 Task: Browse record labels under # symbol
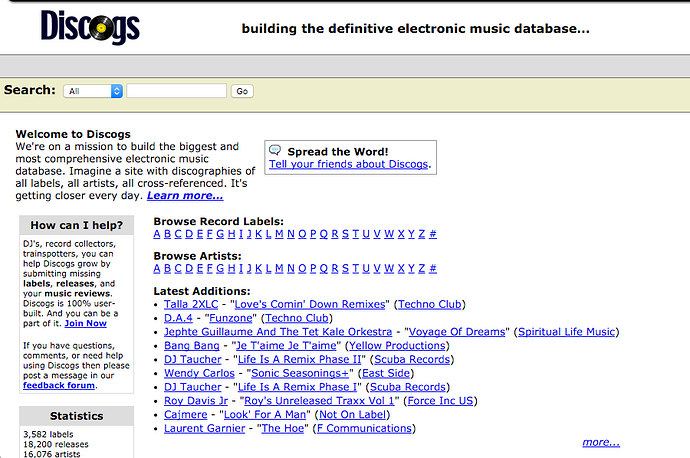click(433, 234)
